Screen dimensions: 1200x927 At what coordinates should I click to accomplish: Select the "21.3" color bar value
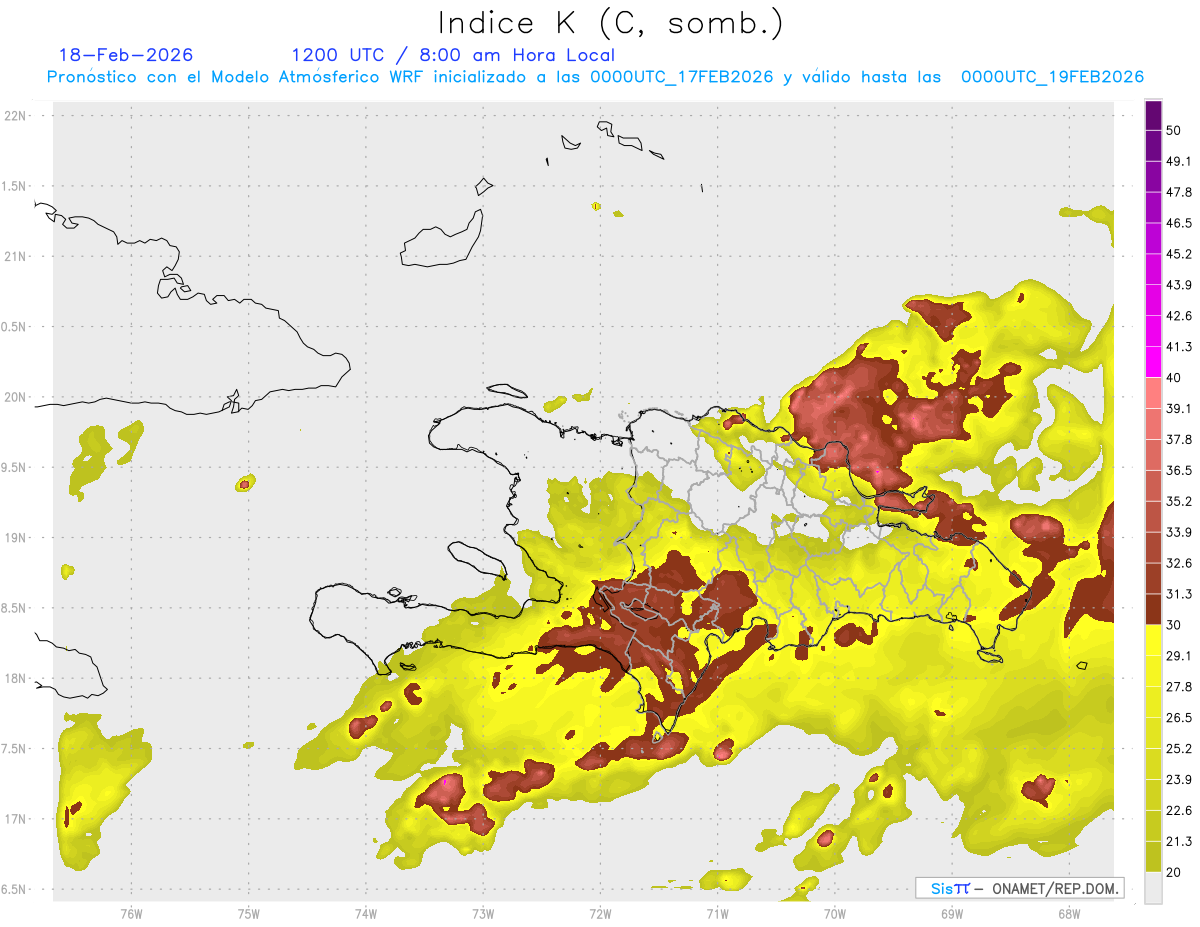[x=1179, y=842]
